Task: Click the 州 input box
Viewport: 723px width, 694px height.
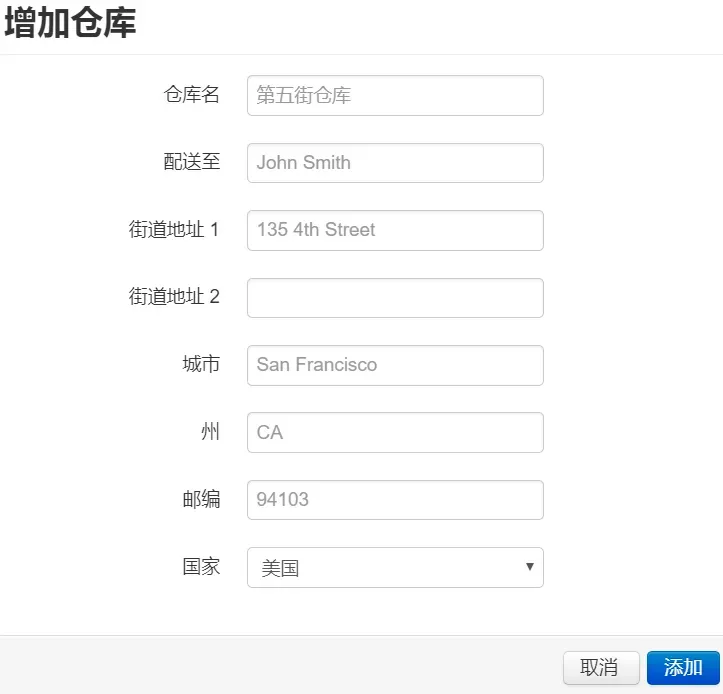Action: [x=395, y=433]
